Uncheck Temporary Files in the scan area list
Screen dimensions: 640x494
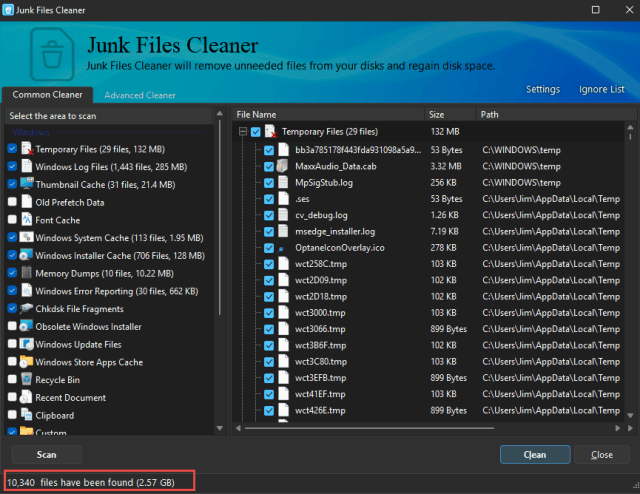(x=12, y=148)
